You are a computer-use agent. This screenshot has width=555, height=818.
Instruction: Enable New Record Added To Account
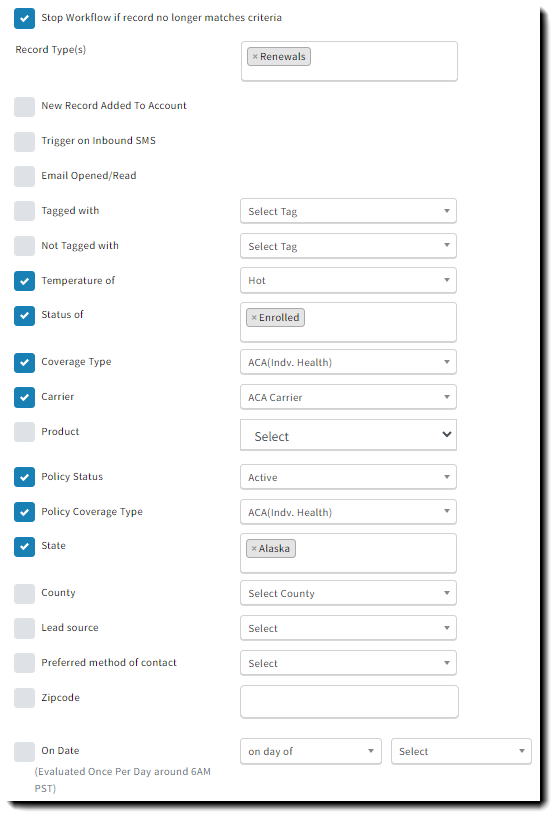point(25,106)
